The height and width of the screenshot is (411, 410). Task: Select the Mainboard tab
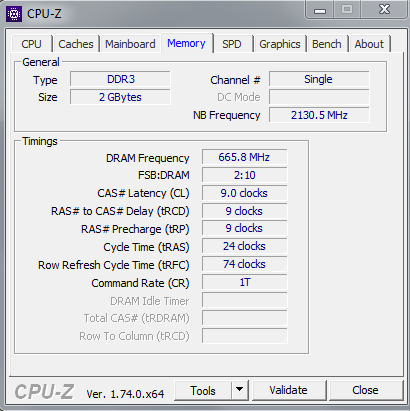tap(130, 44)
